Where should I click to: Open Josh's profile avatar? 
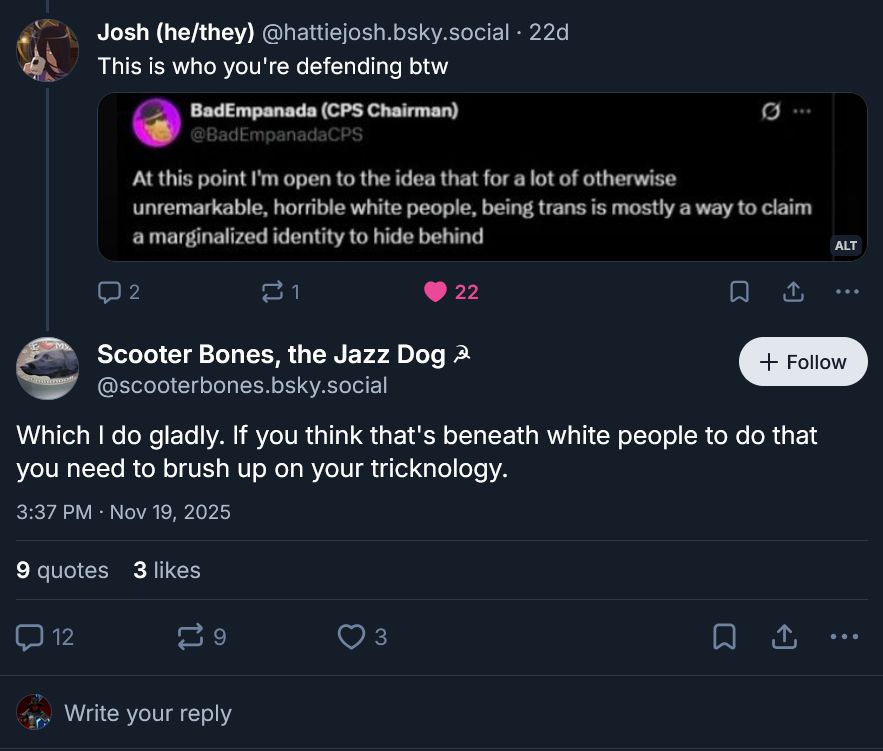(x=47, y=50)
